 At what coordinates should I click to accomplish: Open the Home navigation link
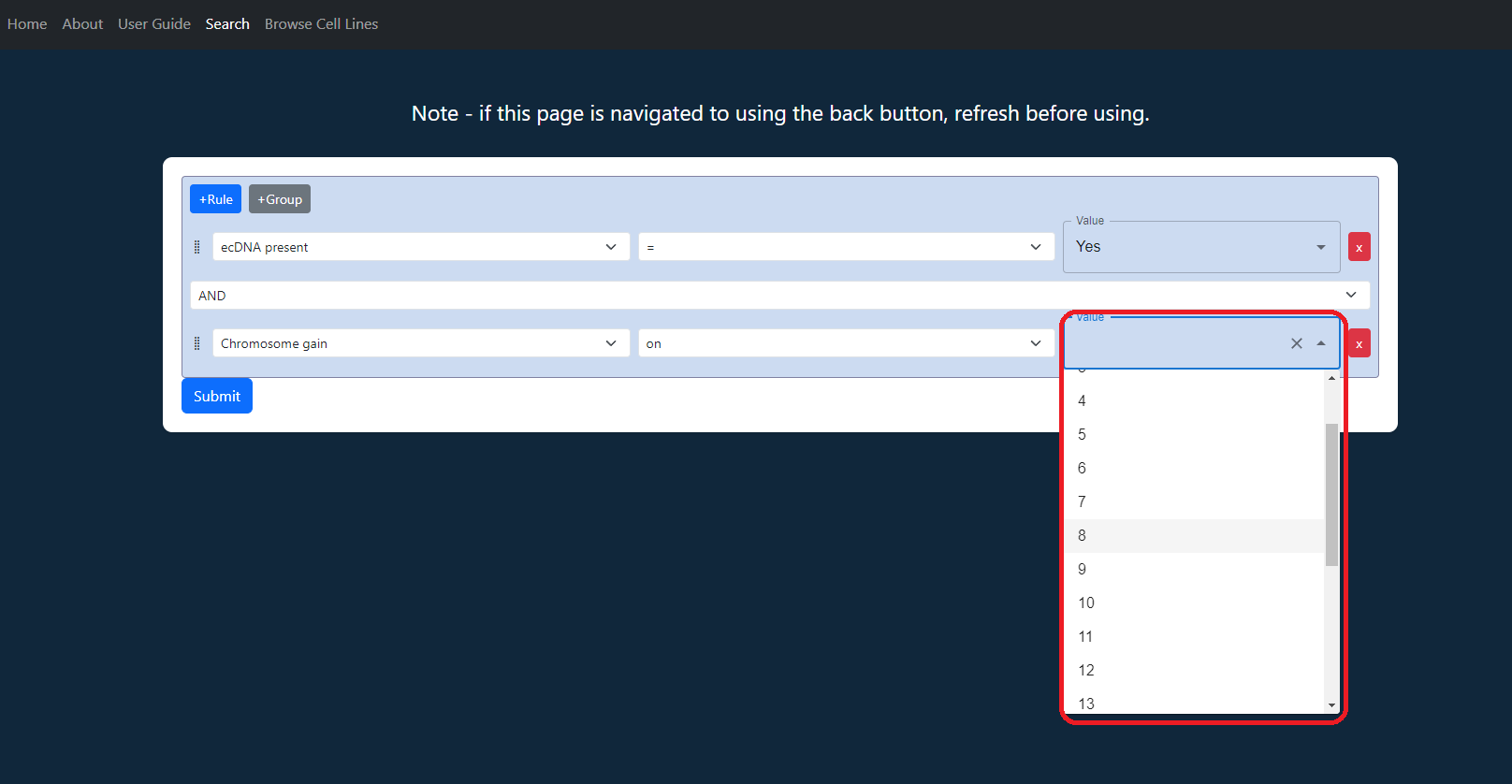click(x=27, y=24)
